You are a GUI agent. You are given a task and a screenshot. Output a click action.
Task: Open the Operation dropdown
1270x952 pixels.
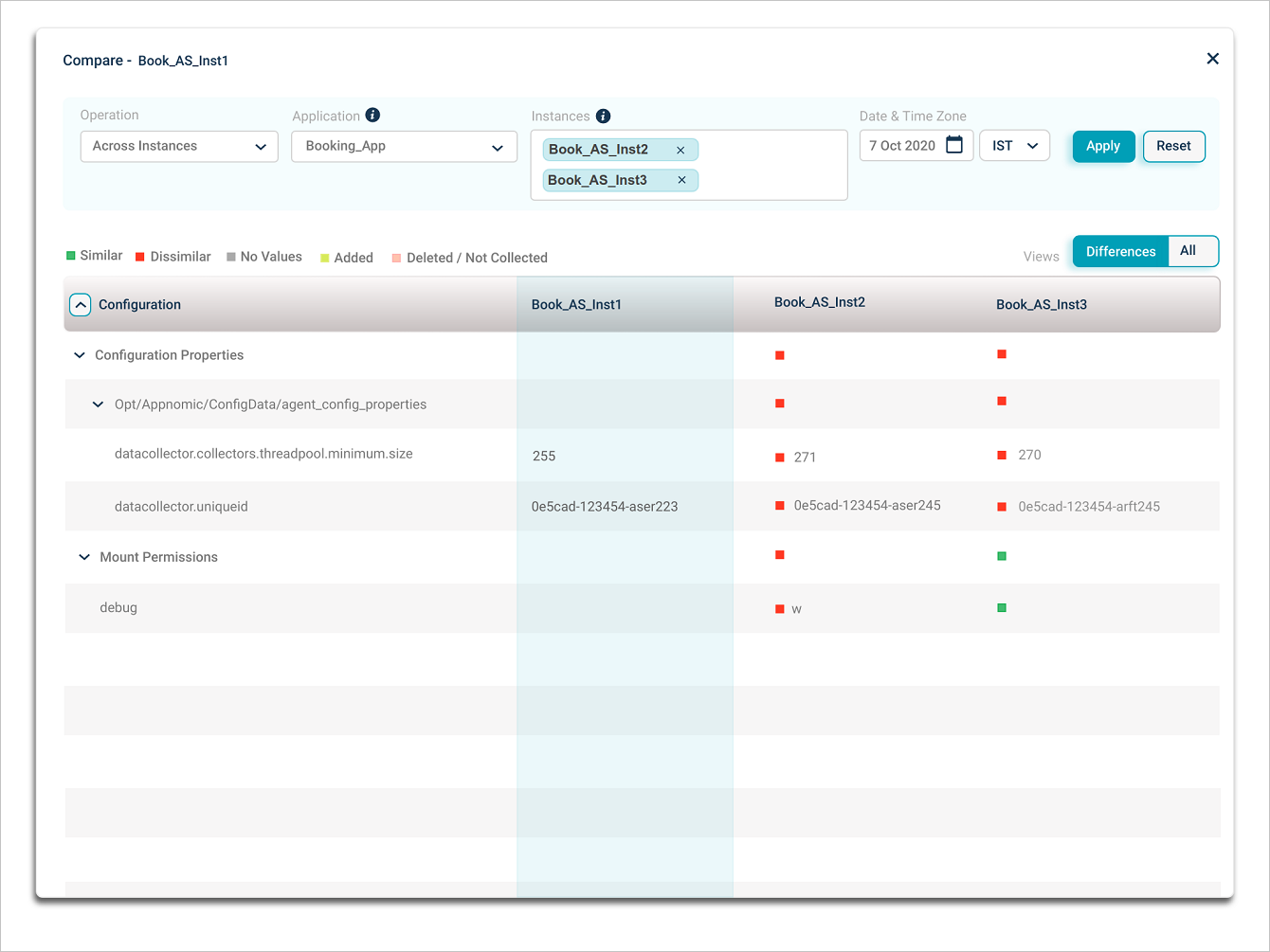179,146
